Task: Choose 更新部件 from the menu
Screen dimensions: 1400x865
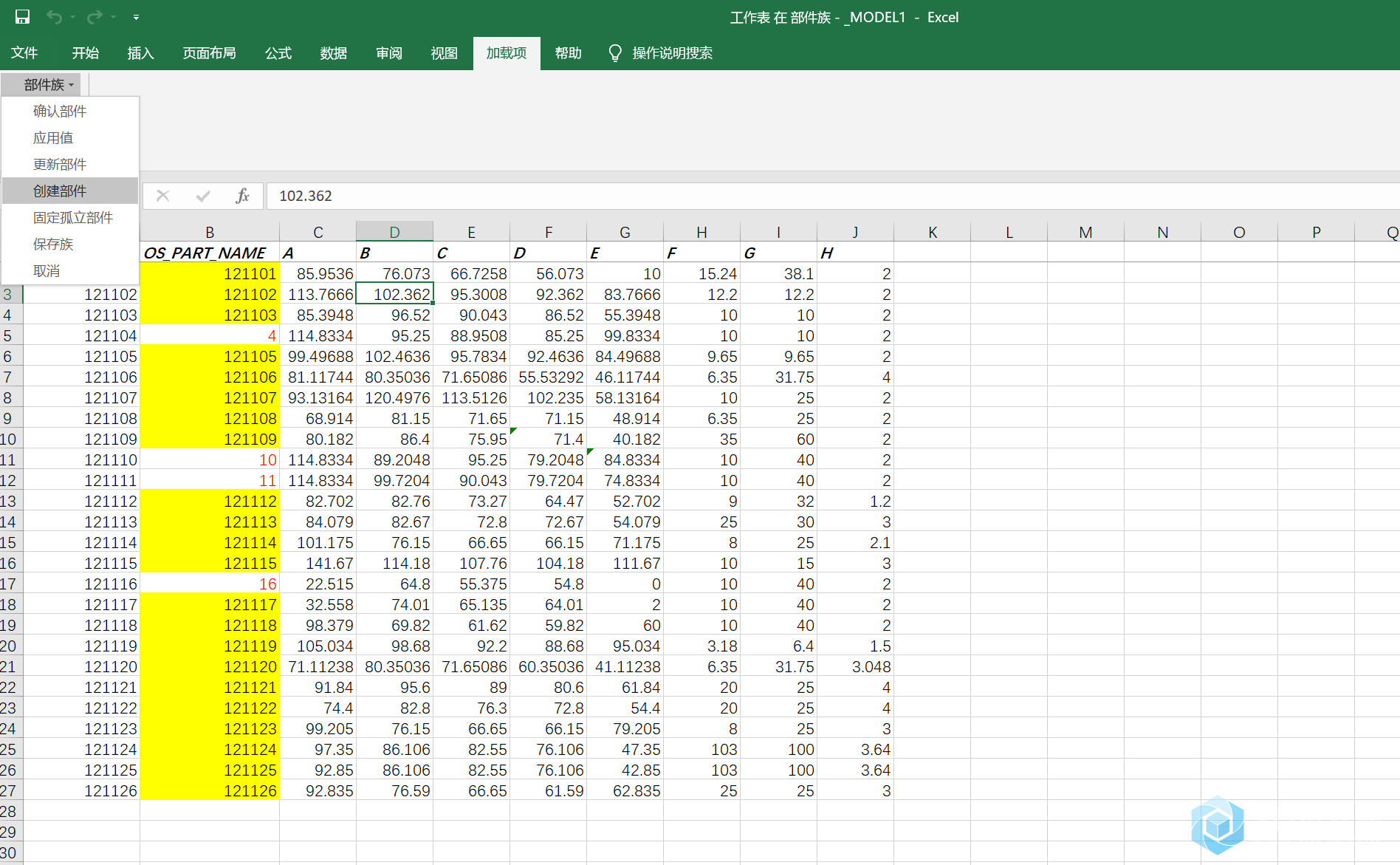Action: (70, 165)
